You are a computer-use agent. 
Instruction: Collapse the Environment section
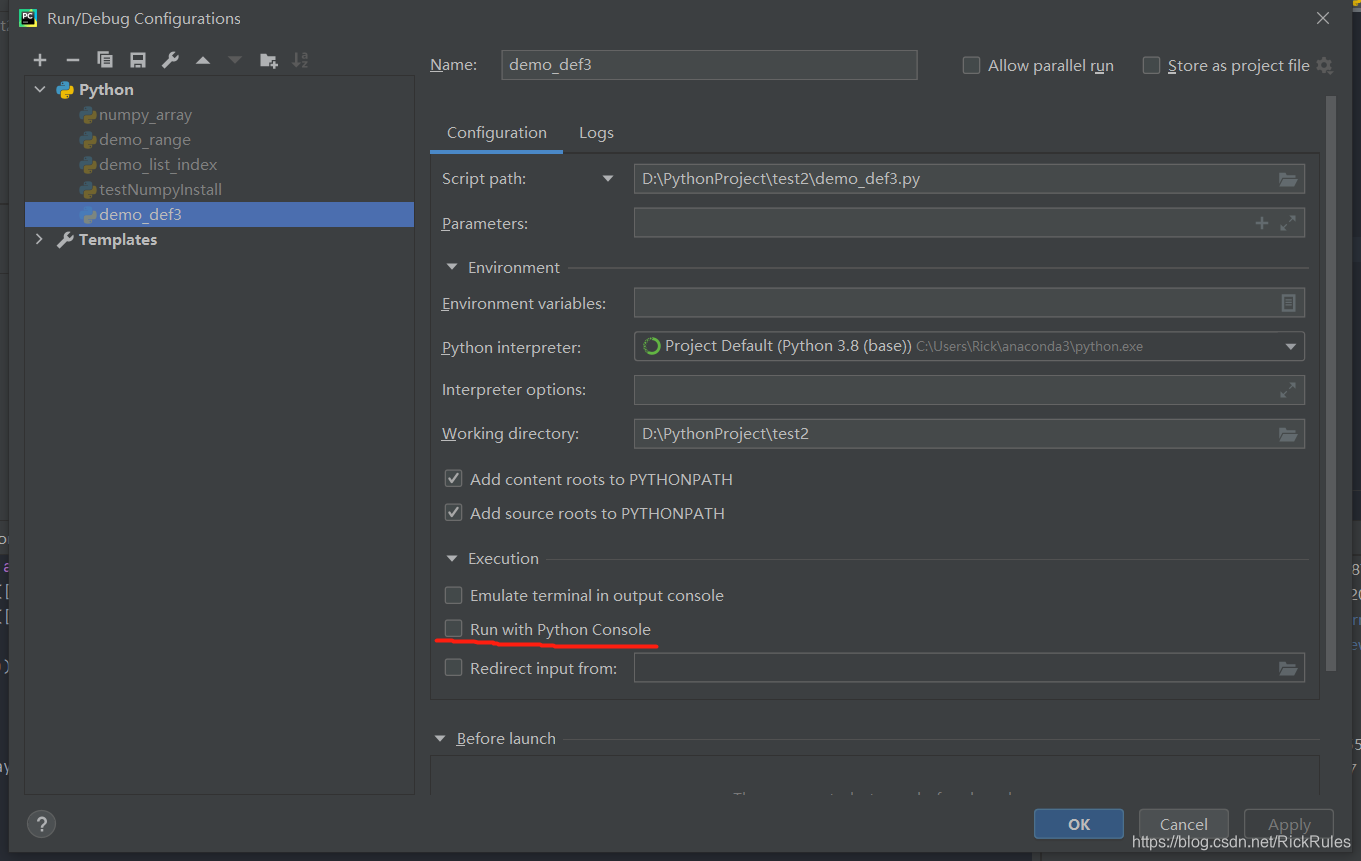[x=451, y=268]
